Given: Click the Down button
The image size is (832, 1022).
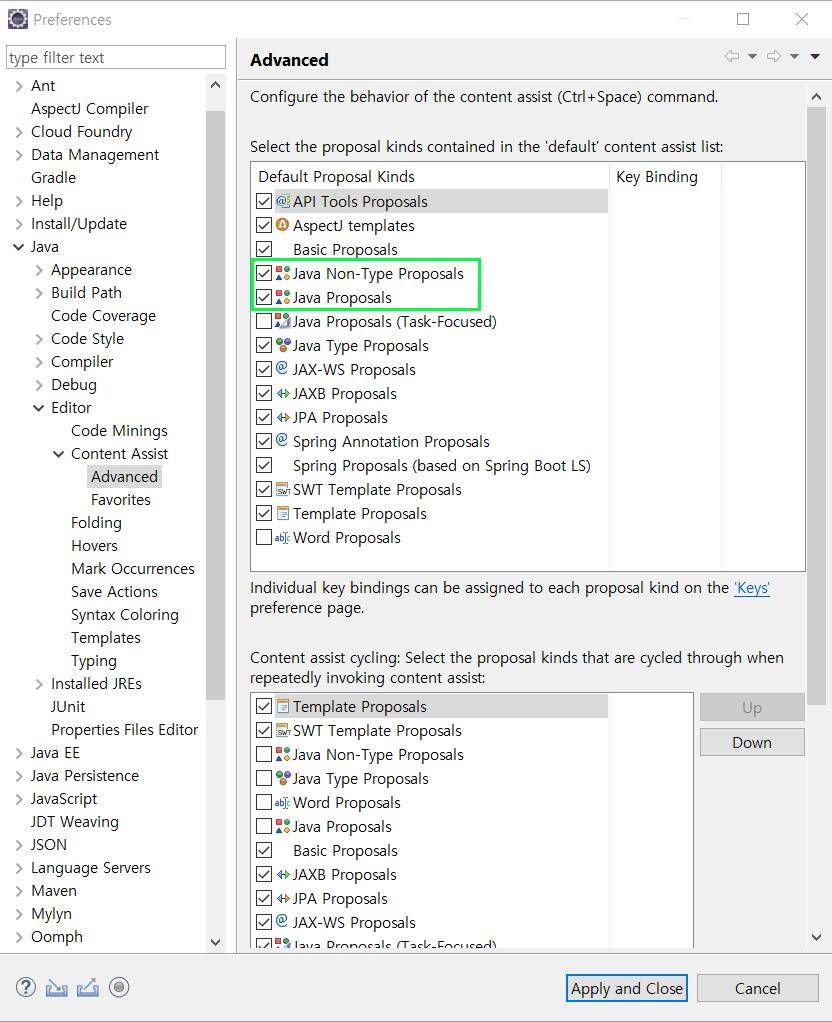Looking at the screenshot, I should pyautogui.click(x=752, y=742).
